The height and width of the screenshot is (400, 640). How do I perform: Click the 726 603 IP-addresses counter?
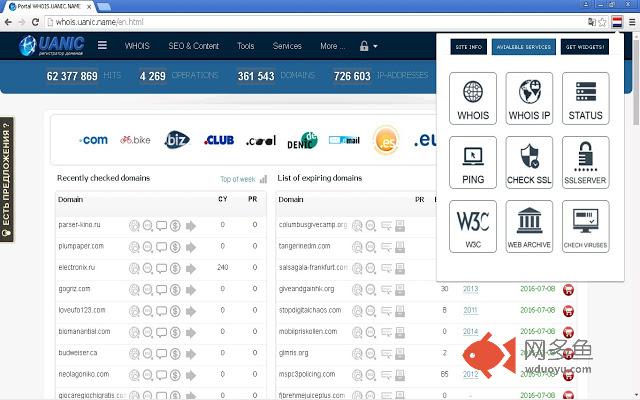point(352,76)
